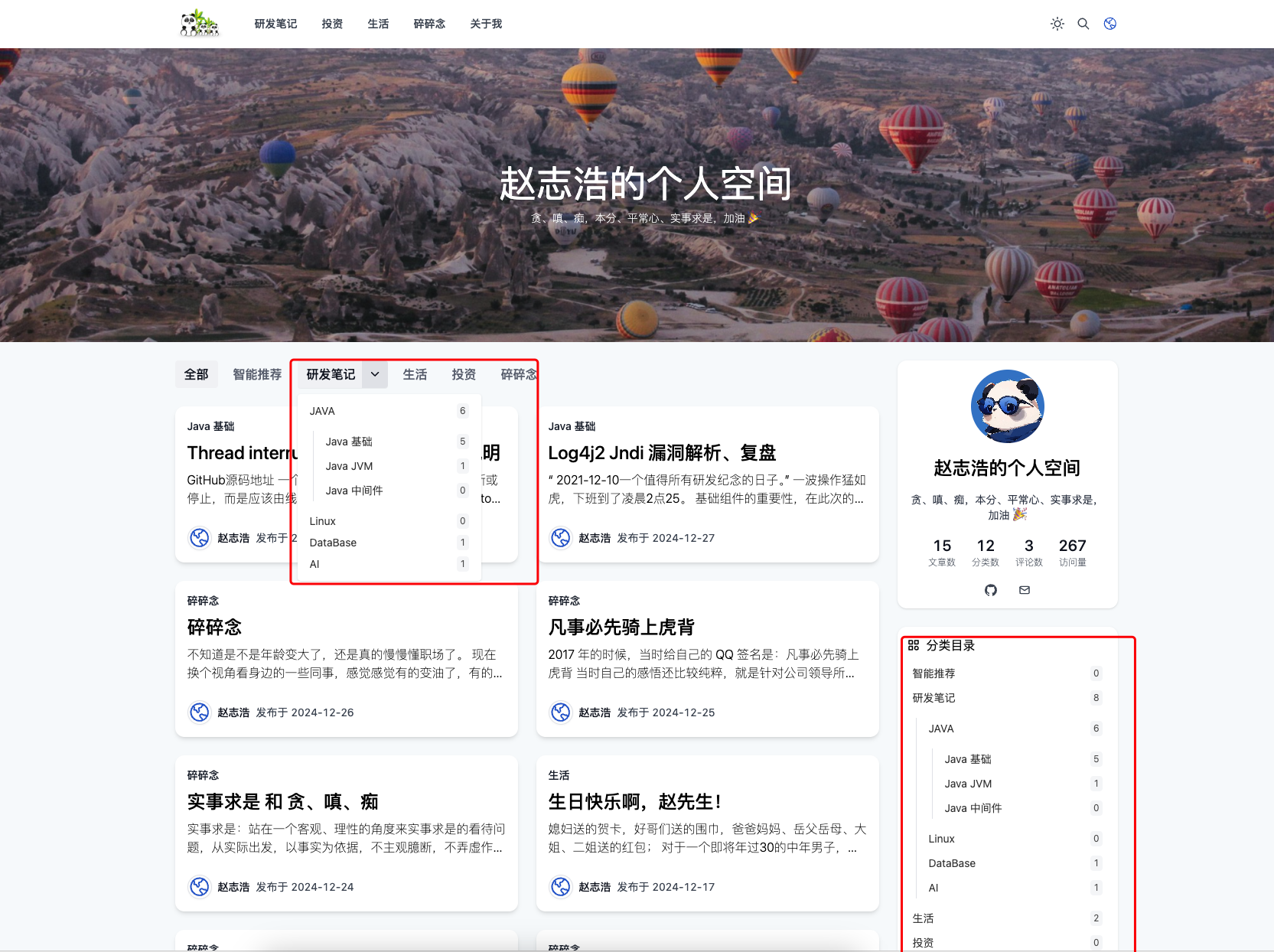Viewport: 1274px width, 952px height.
Task: Click the panda site logo
Action: (200, 24)
